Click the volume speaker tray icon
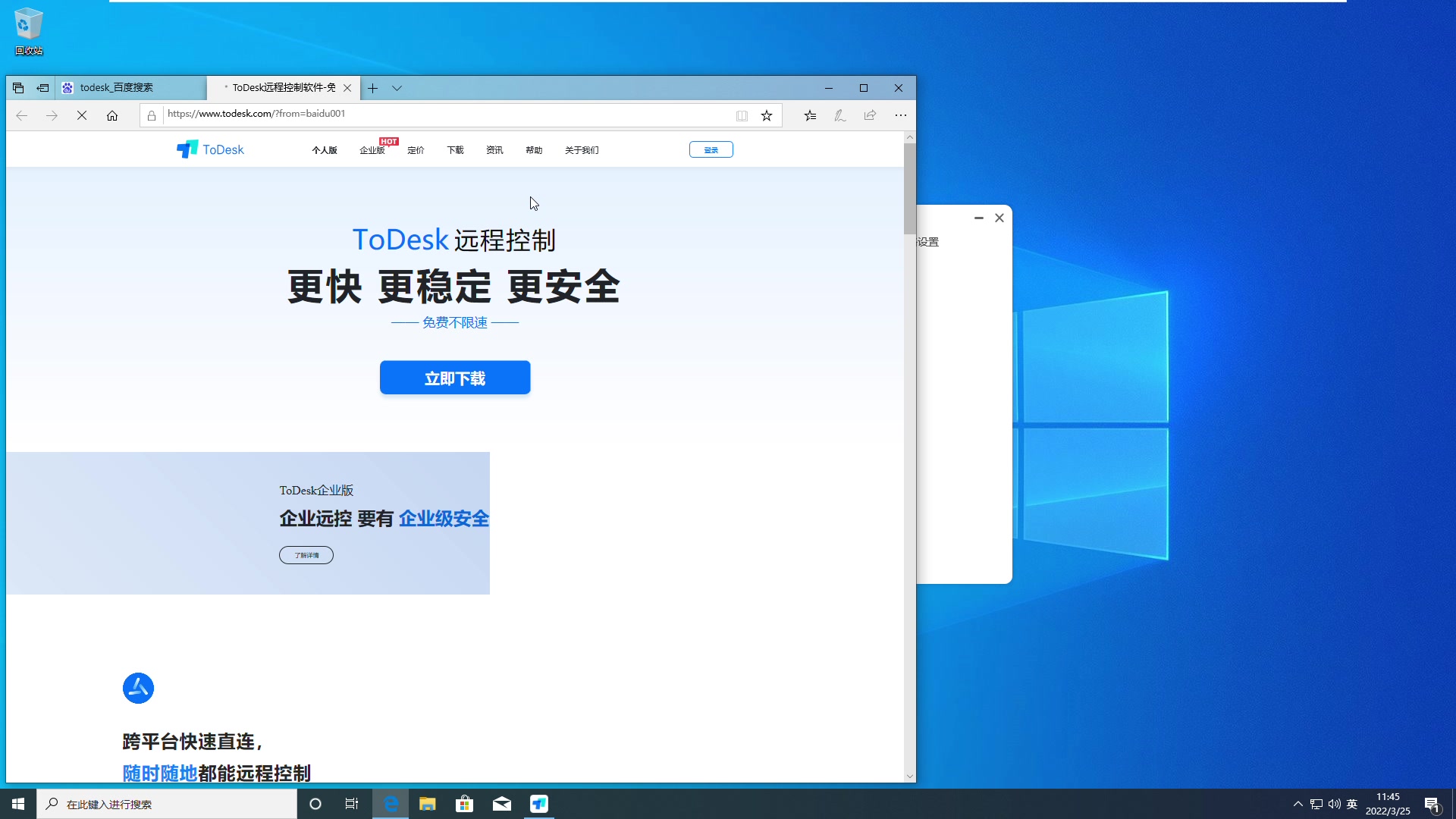Viewport: 1456px width, 819px height. (x=1334, y=804)
